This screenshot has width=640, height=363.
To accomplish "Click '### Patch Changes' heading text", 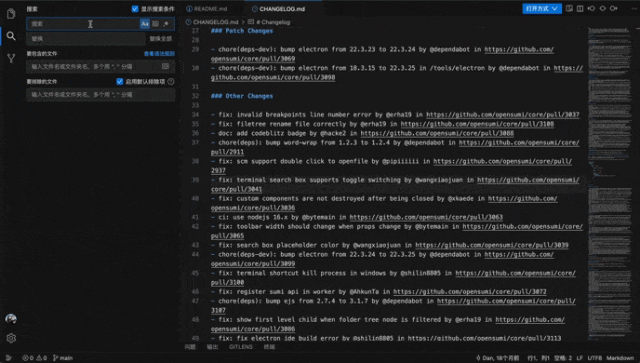I will 242,31.
